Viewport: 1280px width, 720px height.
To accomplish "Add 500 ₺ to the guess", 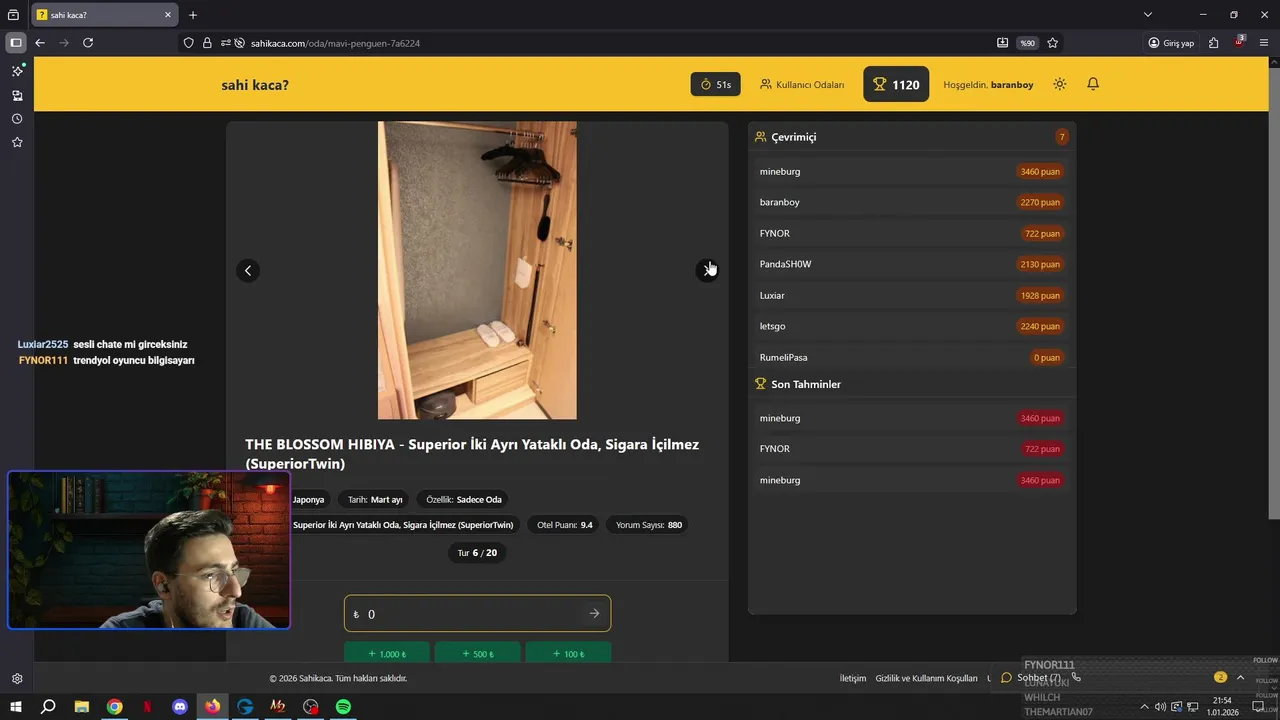I will 477,653.
